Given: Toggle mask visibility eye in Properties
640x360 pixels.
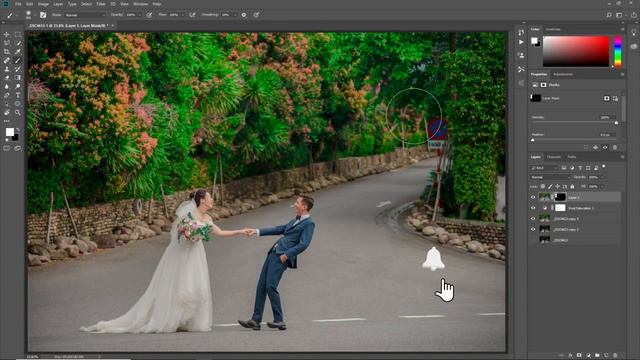Looking at the screenshot, I should 605,147.
